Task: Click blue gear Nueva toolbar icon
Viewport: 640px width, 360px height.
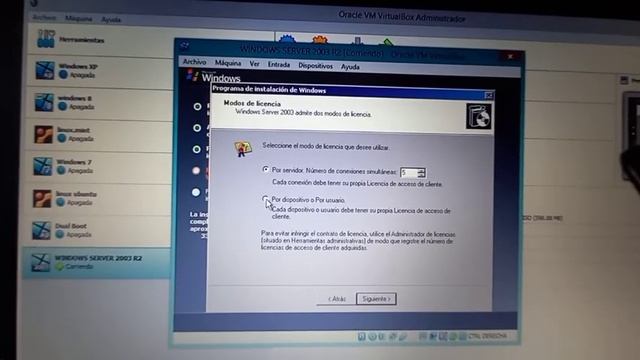Action: point(287,40)
